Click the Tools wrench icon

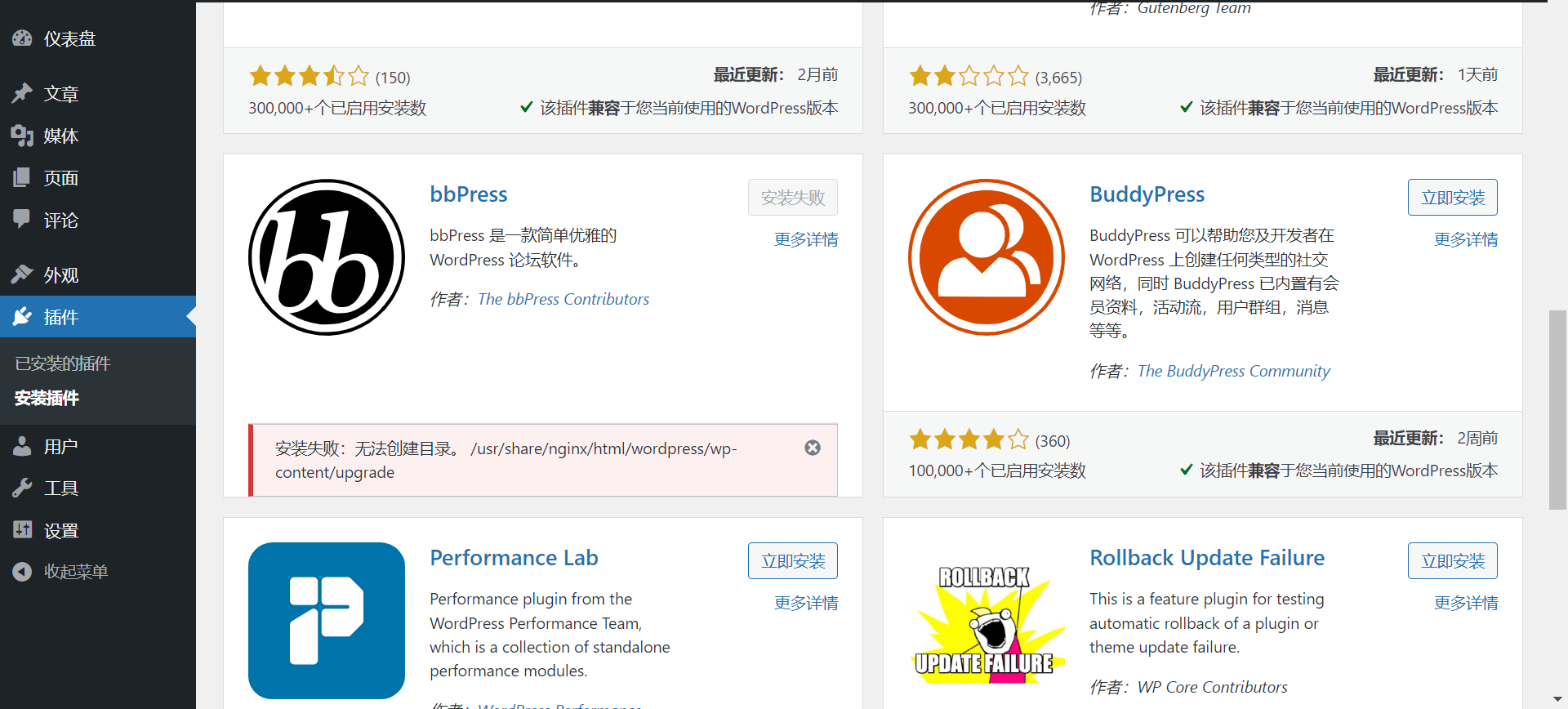point(22,488)
